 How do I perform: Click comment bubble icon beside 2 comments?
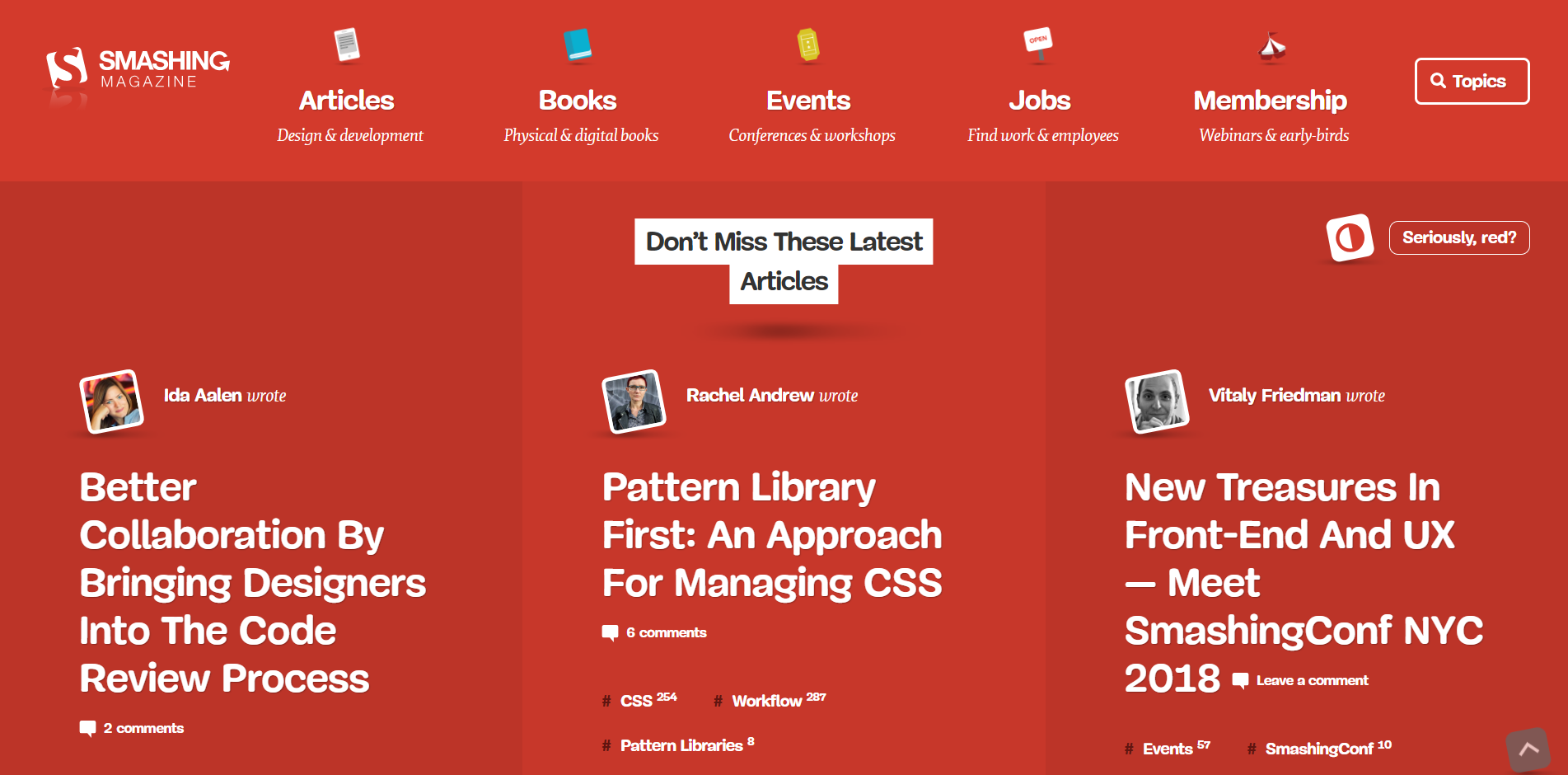tap(87, 729)
